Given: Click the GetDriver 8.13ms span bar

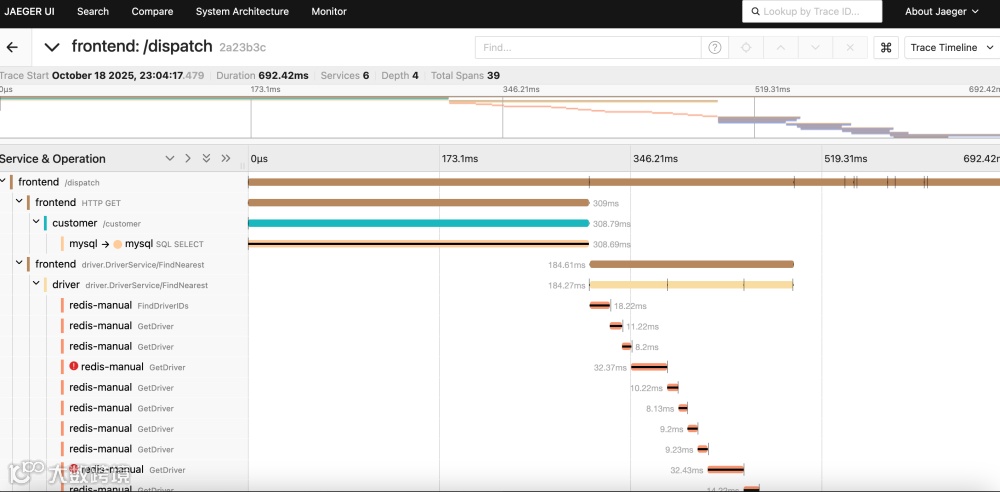Looking at the screenshot, I should (x=683, y=408).
